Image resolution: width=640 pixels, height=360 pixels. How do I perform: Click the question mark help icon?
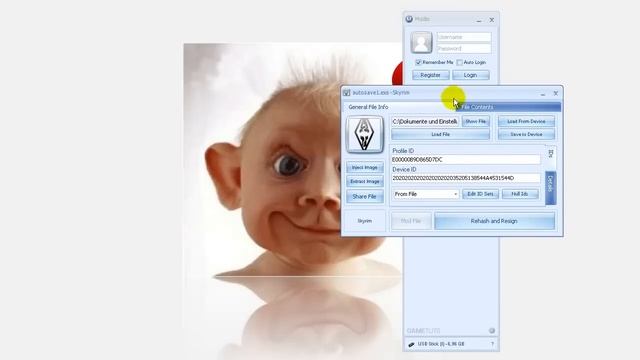(x=492, y=344)
